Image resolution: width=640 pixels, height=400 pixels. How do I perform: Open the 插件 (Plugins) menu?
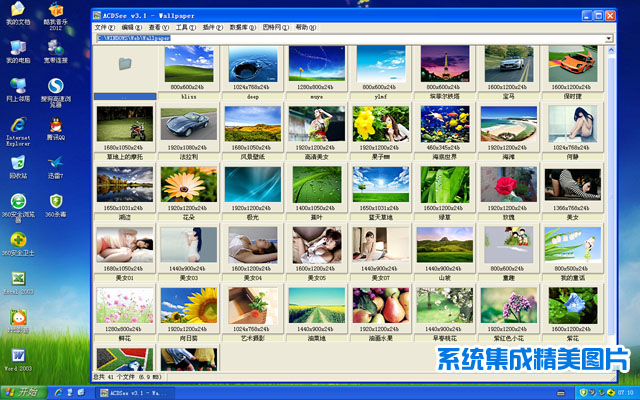tap(213, 27)
